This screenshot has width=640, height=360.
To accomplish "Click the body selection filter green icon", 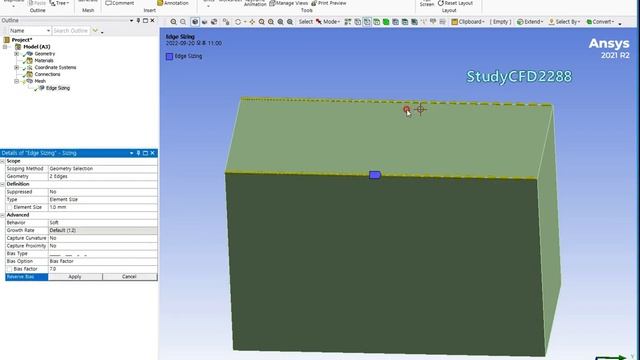I will pos(386,22).
